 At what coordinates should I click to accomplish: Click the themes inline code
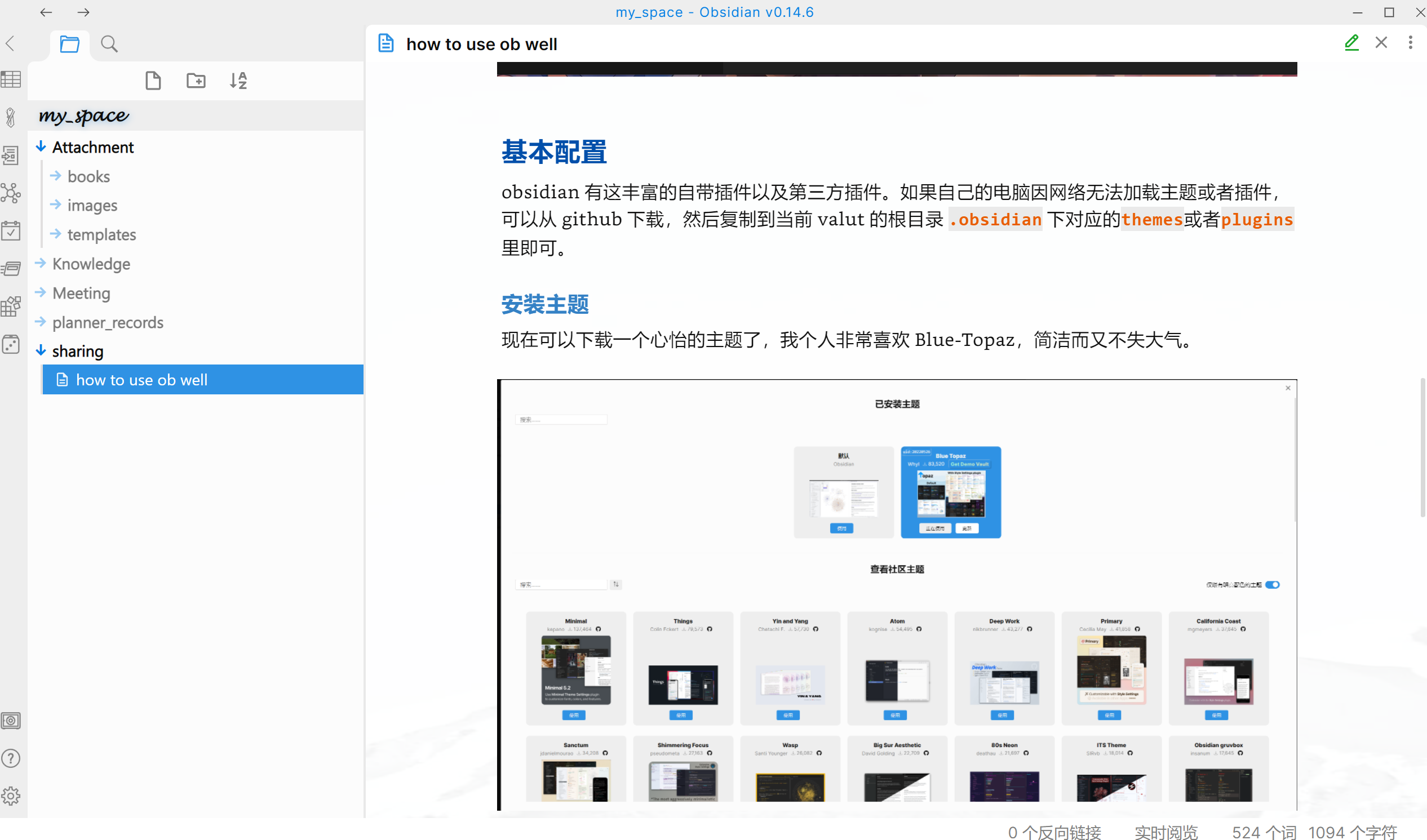(x=1152, y=220)
